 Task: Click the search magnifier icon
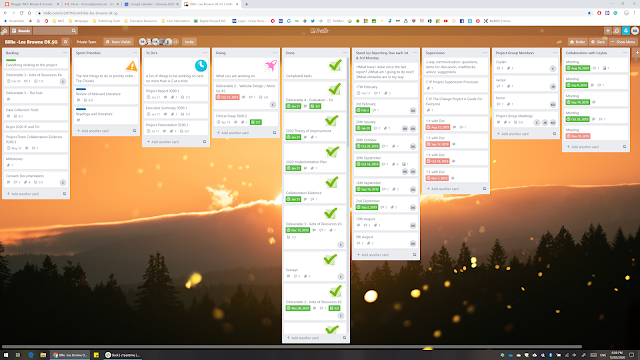point(73,31)
